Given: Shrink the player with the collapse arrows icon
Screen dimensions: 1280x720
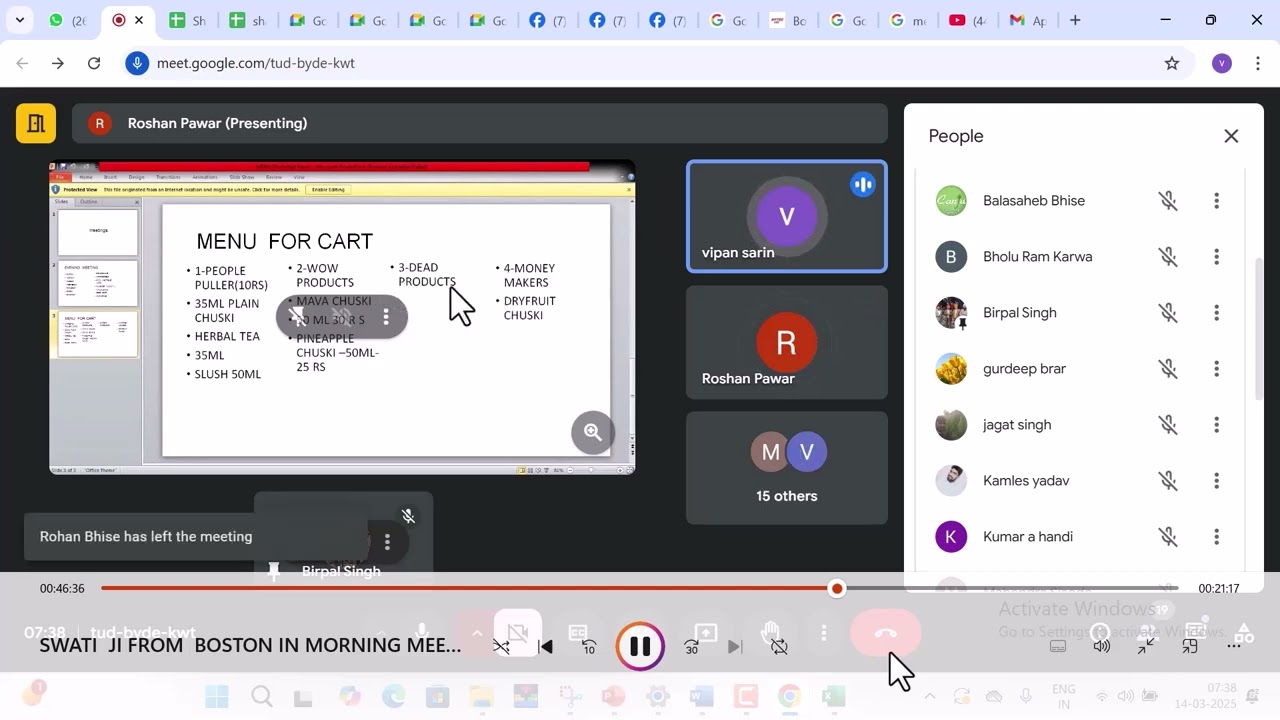Looking at the screenshot, I should [x=1146, y=646].
